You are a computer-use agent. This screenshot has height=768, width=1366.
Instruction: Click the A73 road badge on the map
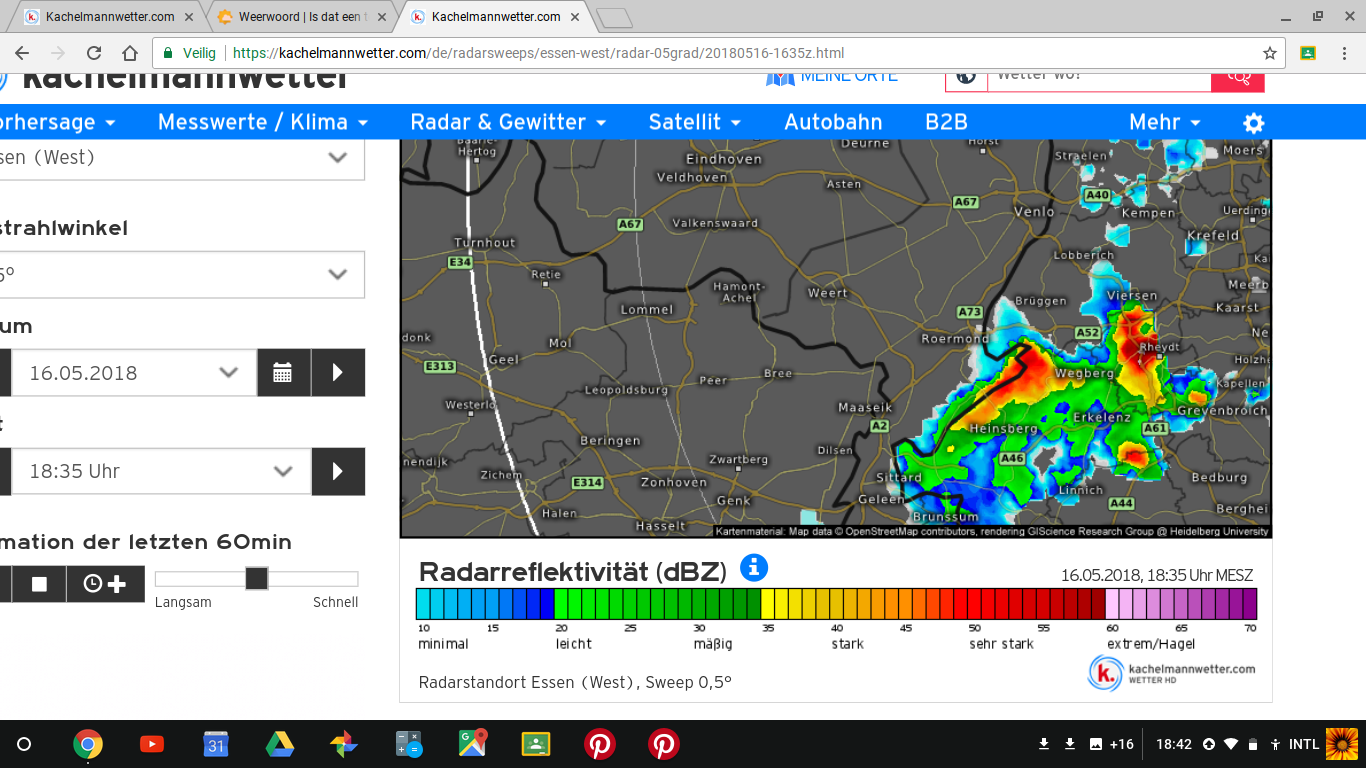coord(970,312)
